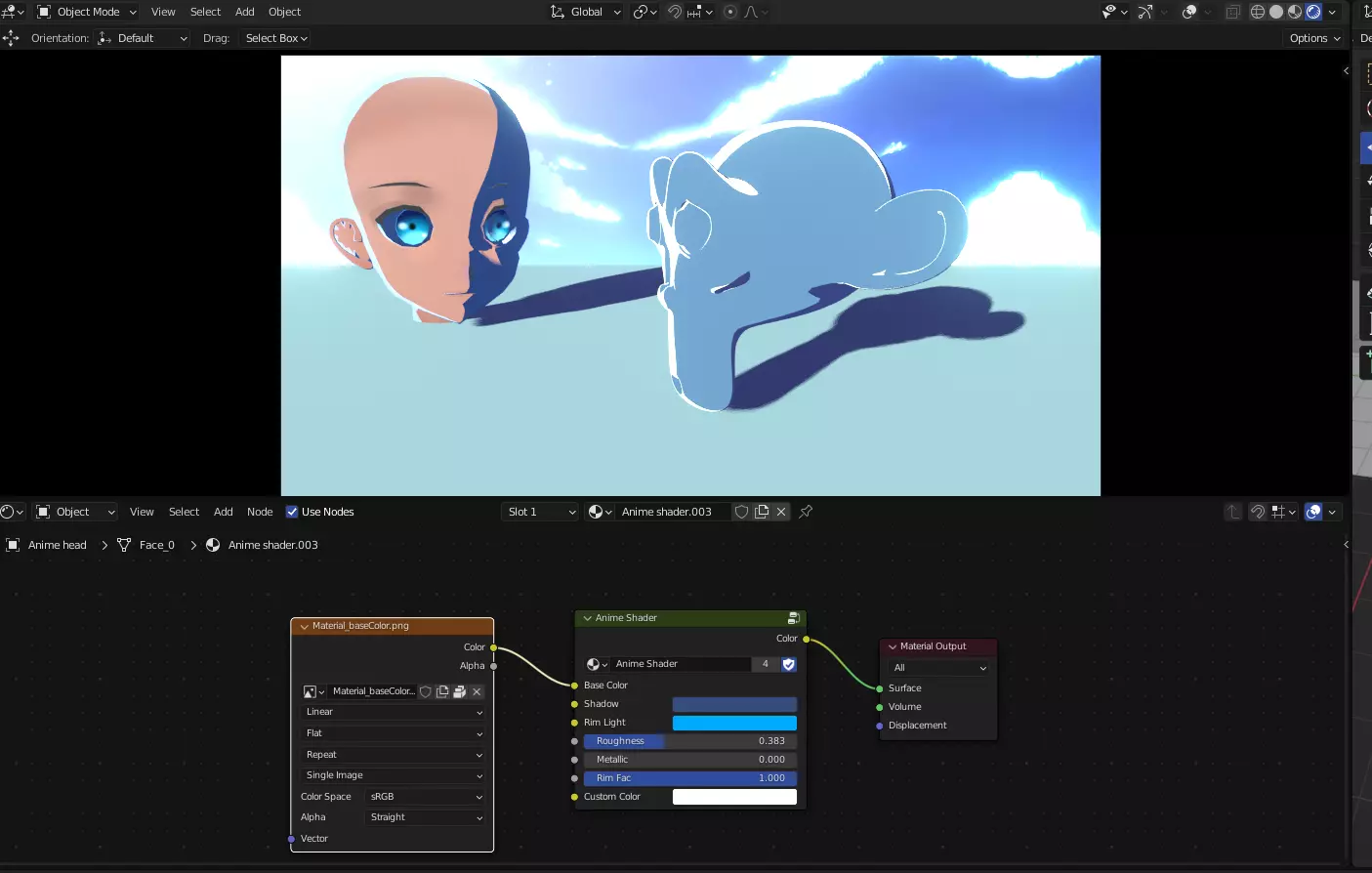Toggle the Use Nodes checkbox
The width and height of the screenshot is (1372, 873).
[292, 512]
